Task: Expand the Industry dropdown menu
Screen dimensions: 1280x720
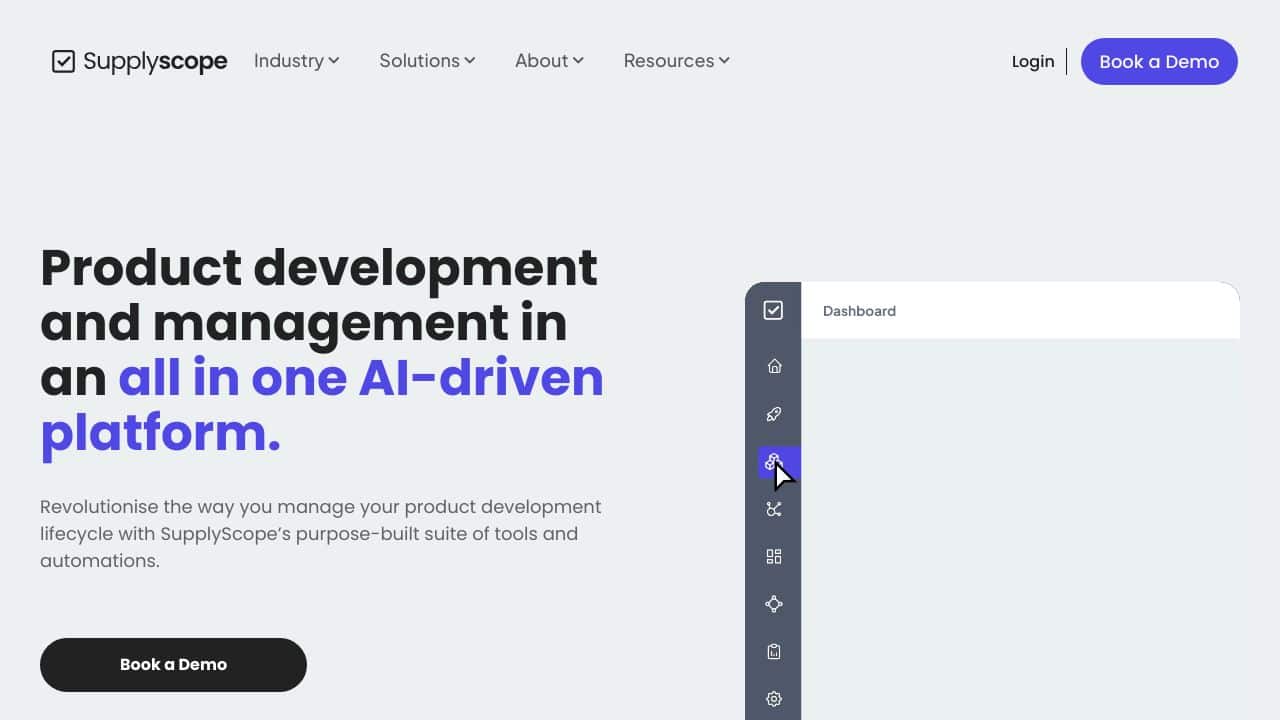Action: pos(297,61)
